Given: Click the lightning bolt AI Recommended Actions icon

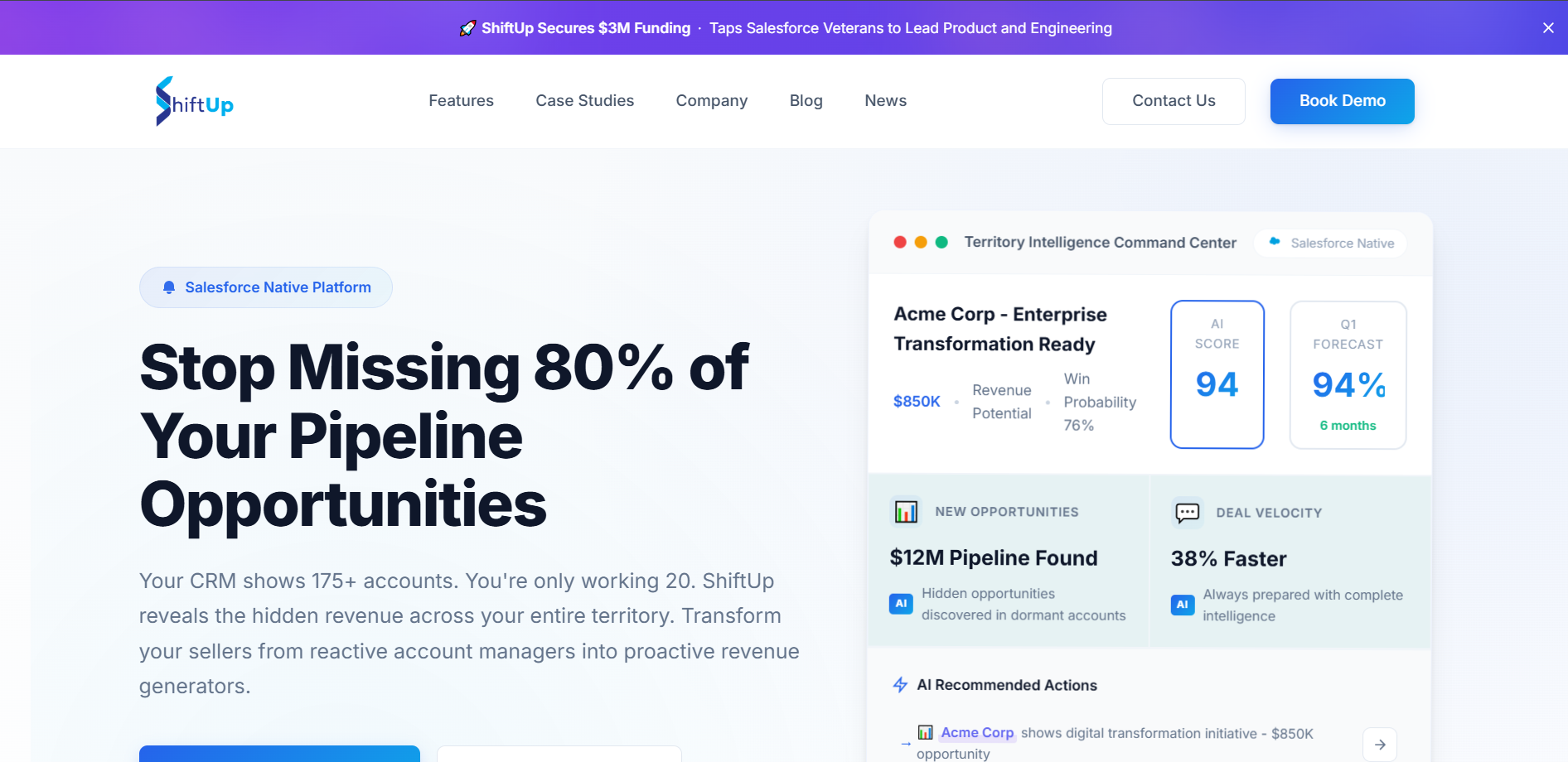Looking at the screenshot, I should coord(900,684).
